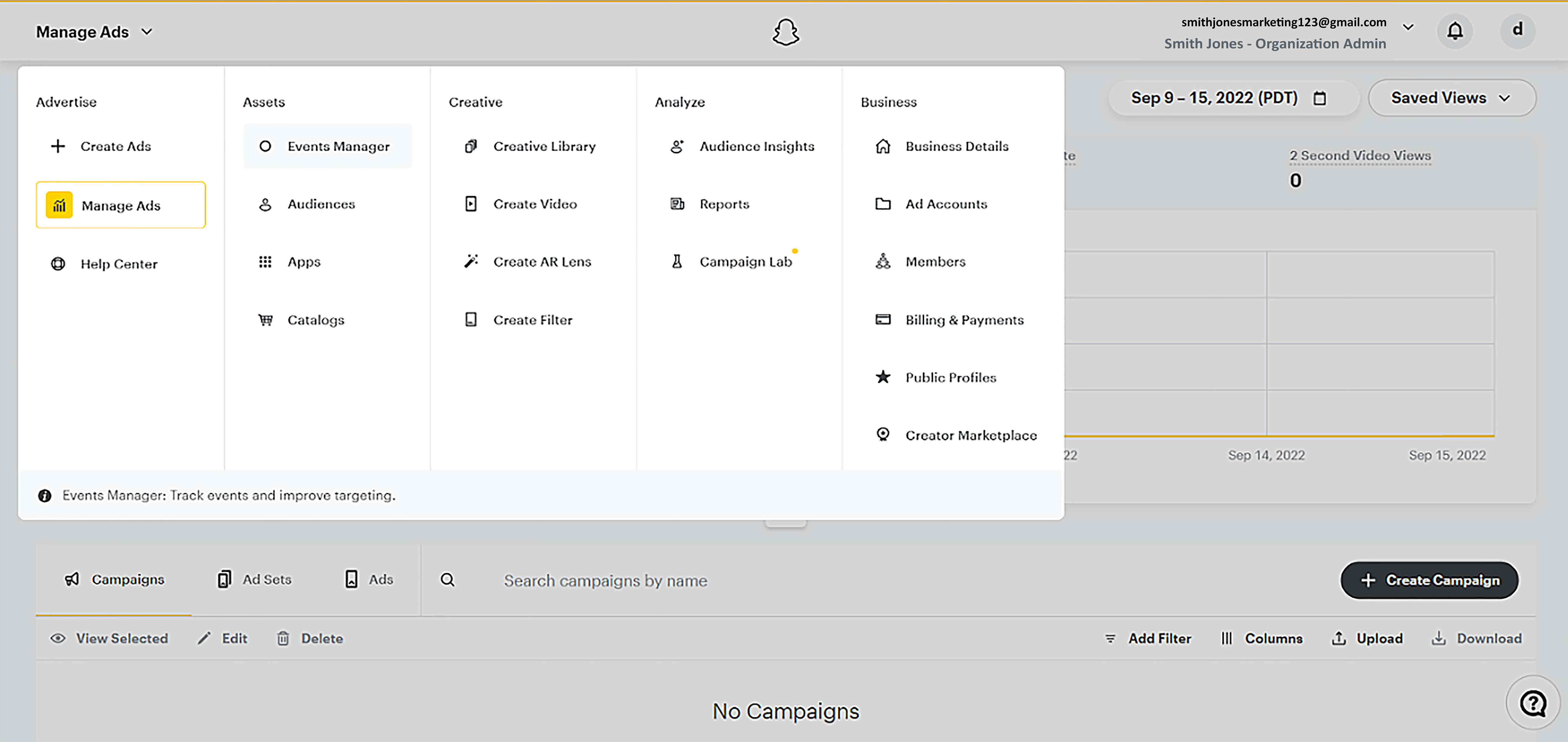Select Audiences in Assets menu

pos(327,204)
